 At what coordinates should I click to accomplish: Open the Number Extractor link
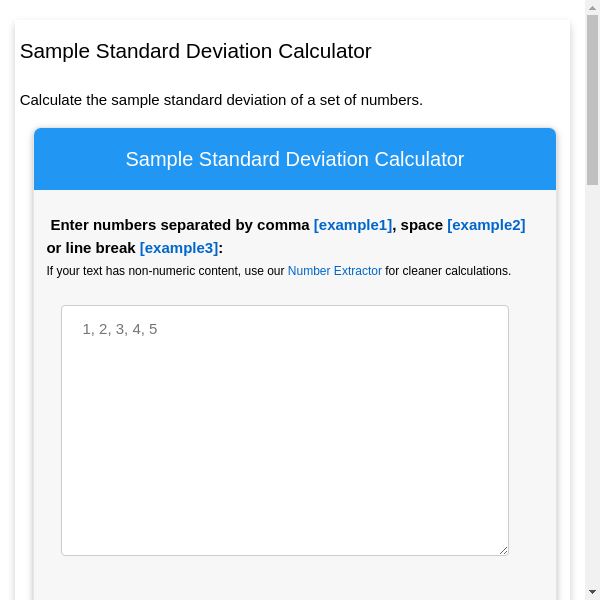[334, 271]
